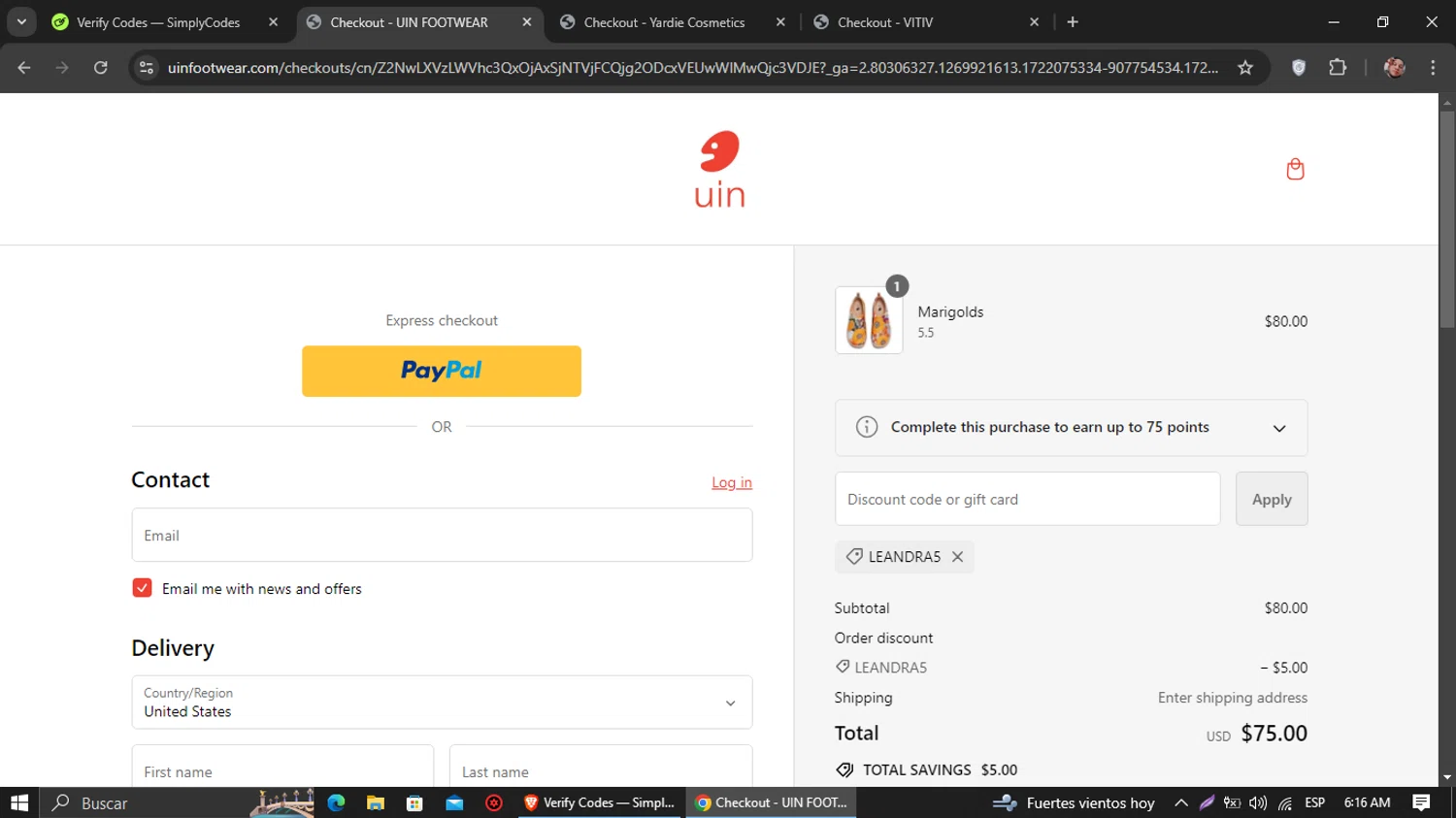Viewport: 1456px width, 818px height.
Task: Click the taskbar Buscar search box
Action: click(x=144, y=802)
